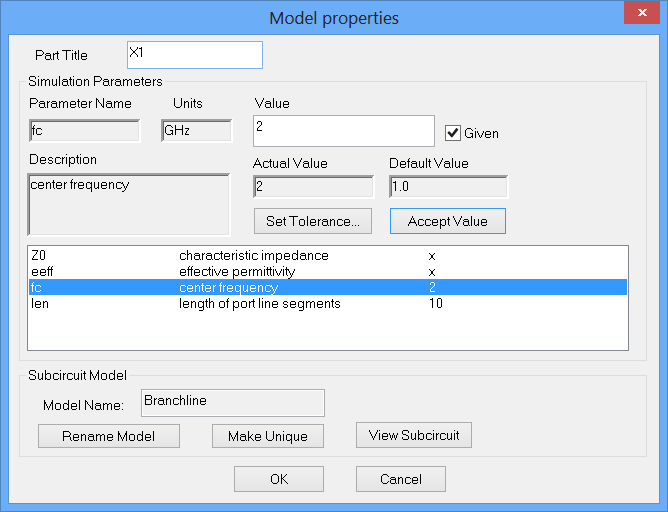Click the Rename Model button
Viewport: 668px width, 512px height.
(108, 436)
